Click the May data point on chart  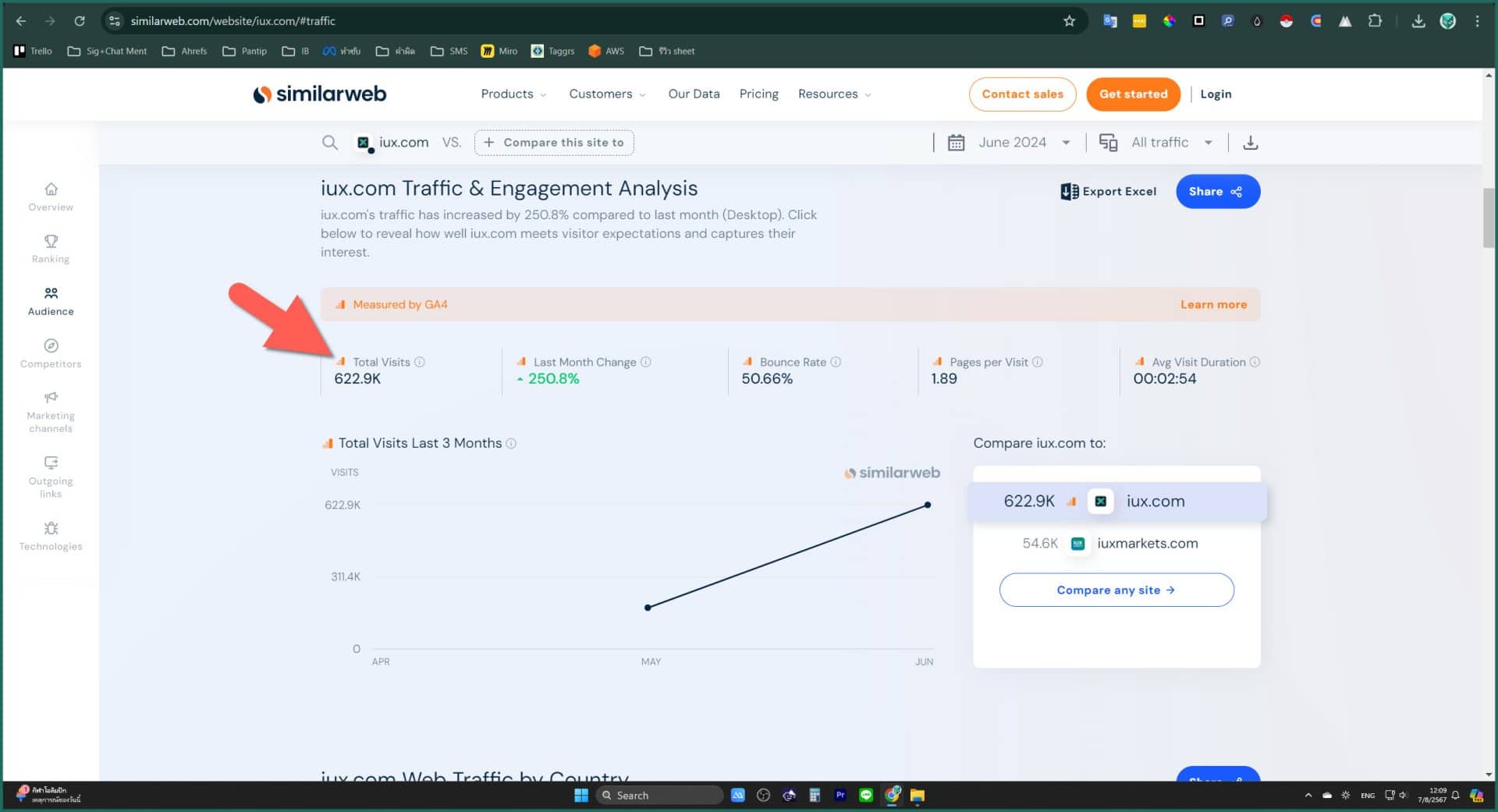[648, 607]
